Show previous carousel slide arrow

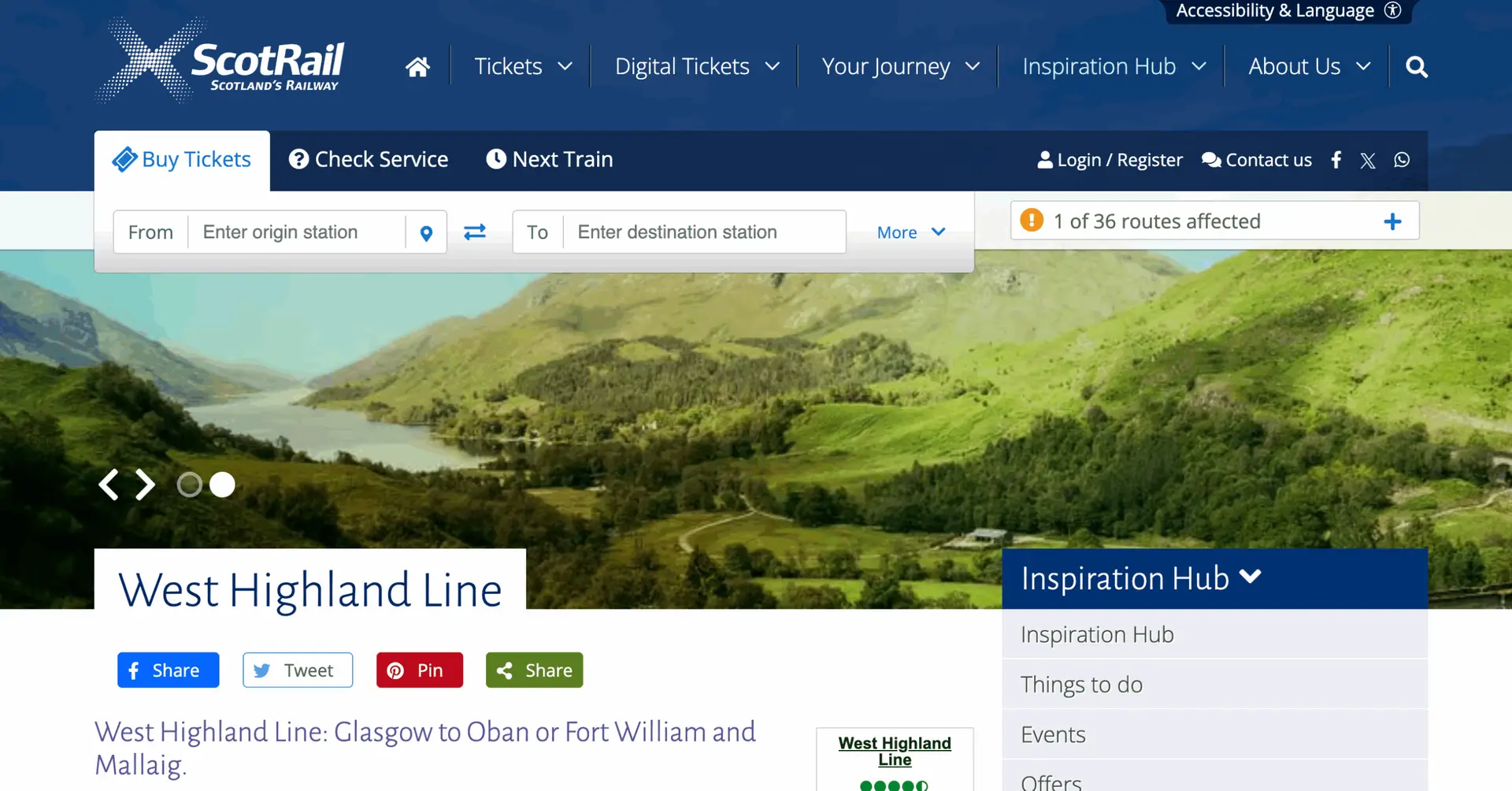coord(109,485)
